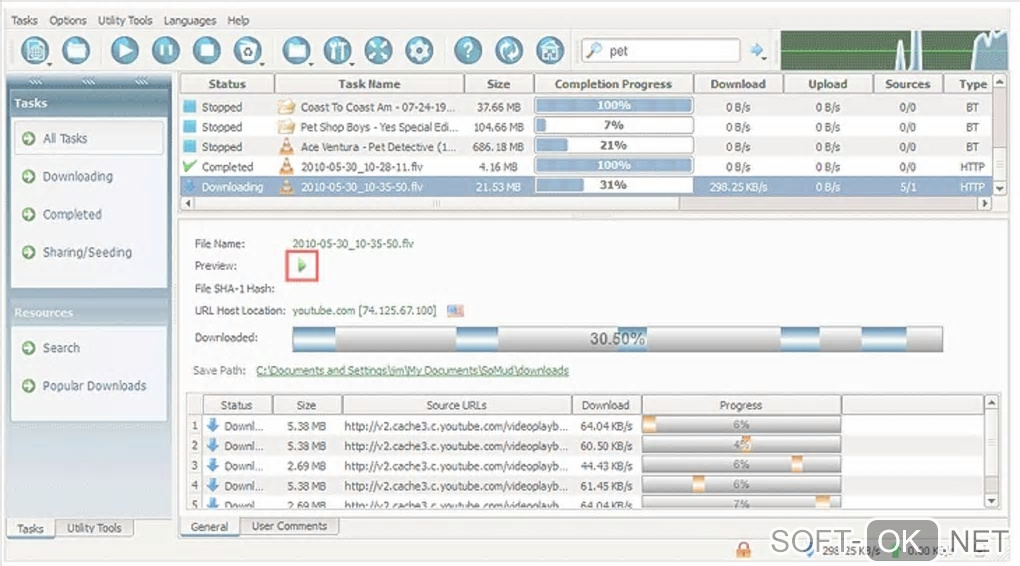Image resolution: width=1020 pixels, height=566 pixels.
Task: Click source 1 progress bar showing 6%
Action: click(741, 425)
